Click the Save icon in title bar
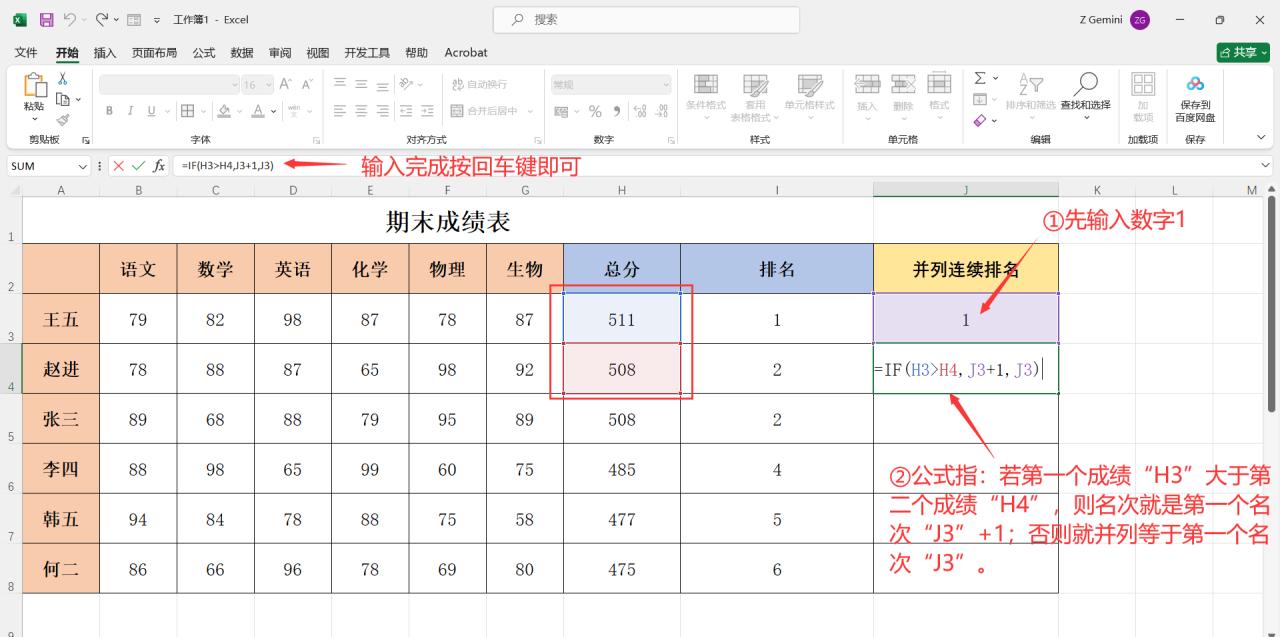The width and height of the screenshot is (1280, 637). (46, 19)
